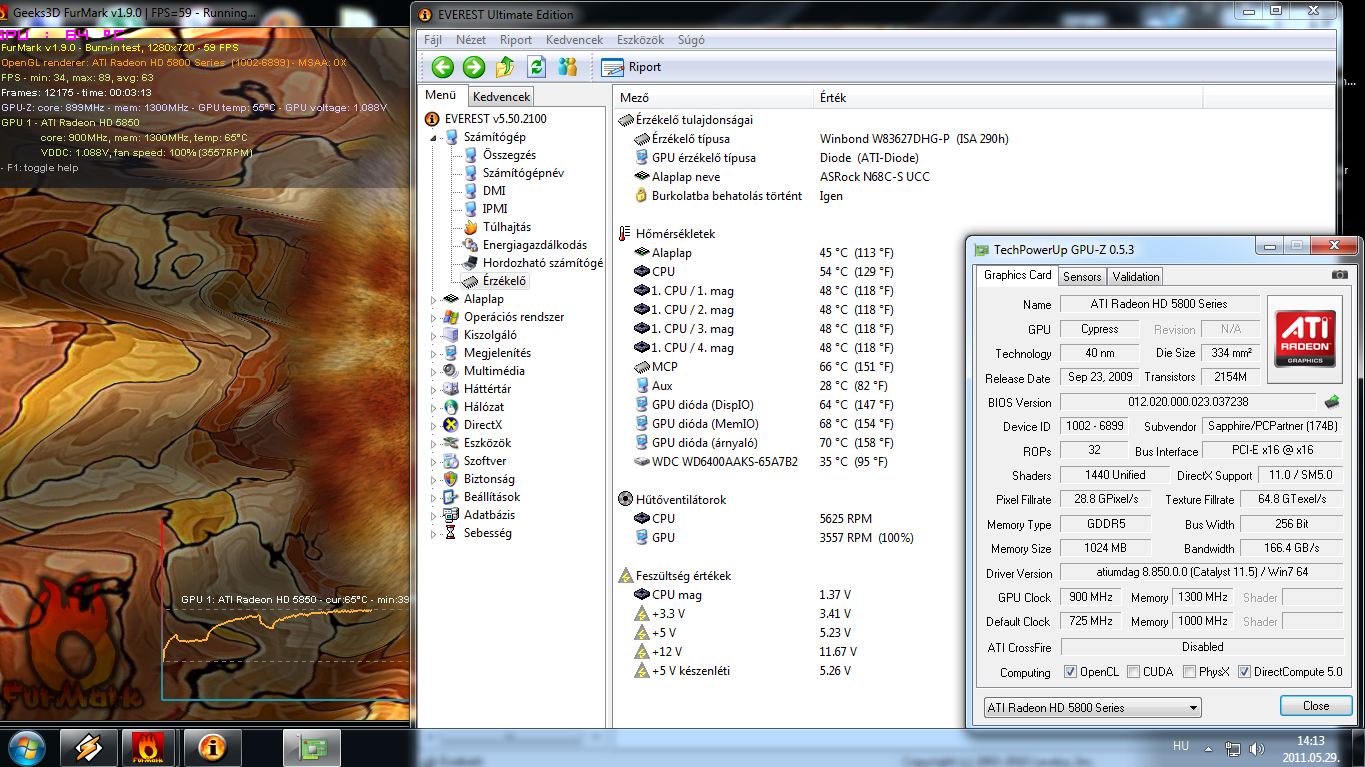Open the Windows Start menu orb
The width and height of the screenshot is (1365, 767).
point(26,747)
